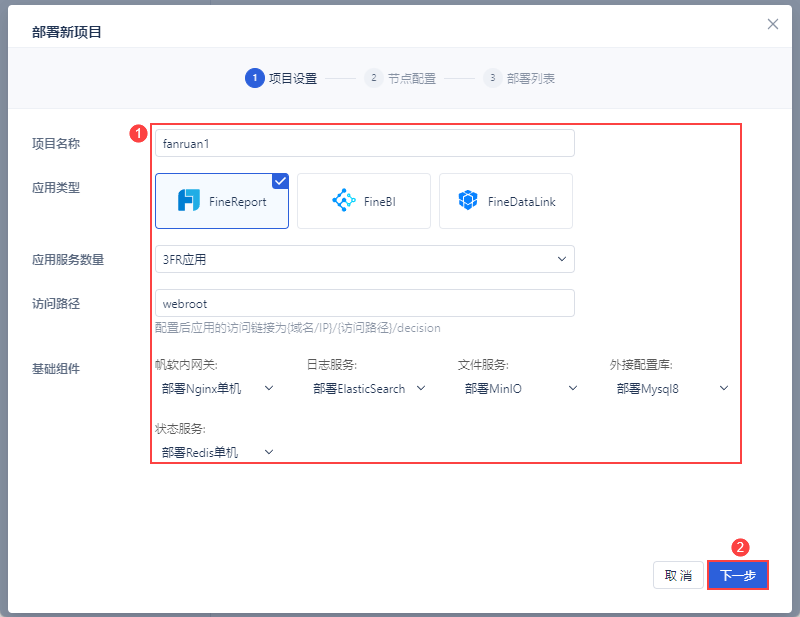800x617 pixels.
Task: Click the 下一步 button
Action: 738,575
